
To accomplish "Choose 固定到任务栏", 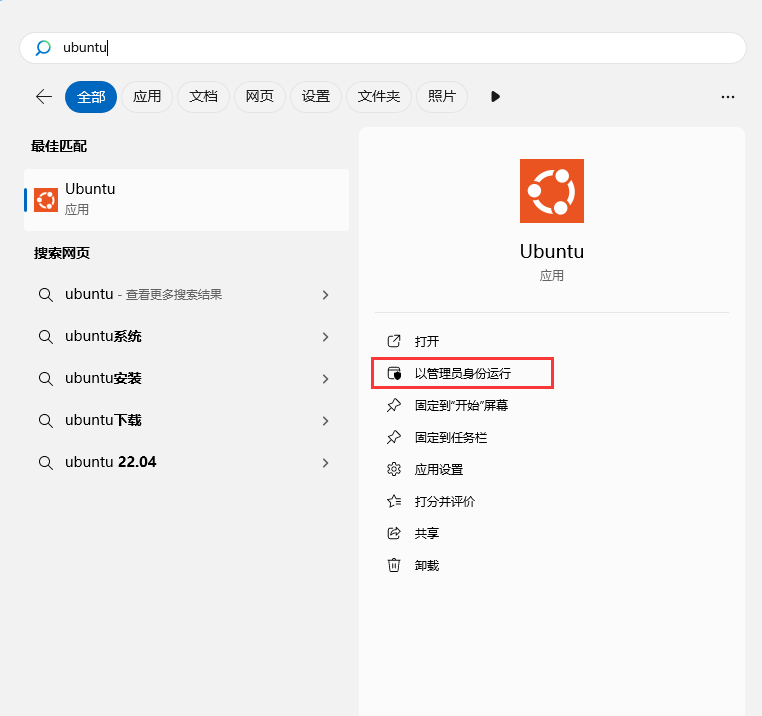I will pos(450,437).
